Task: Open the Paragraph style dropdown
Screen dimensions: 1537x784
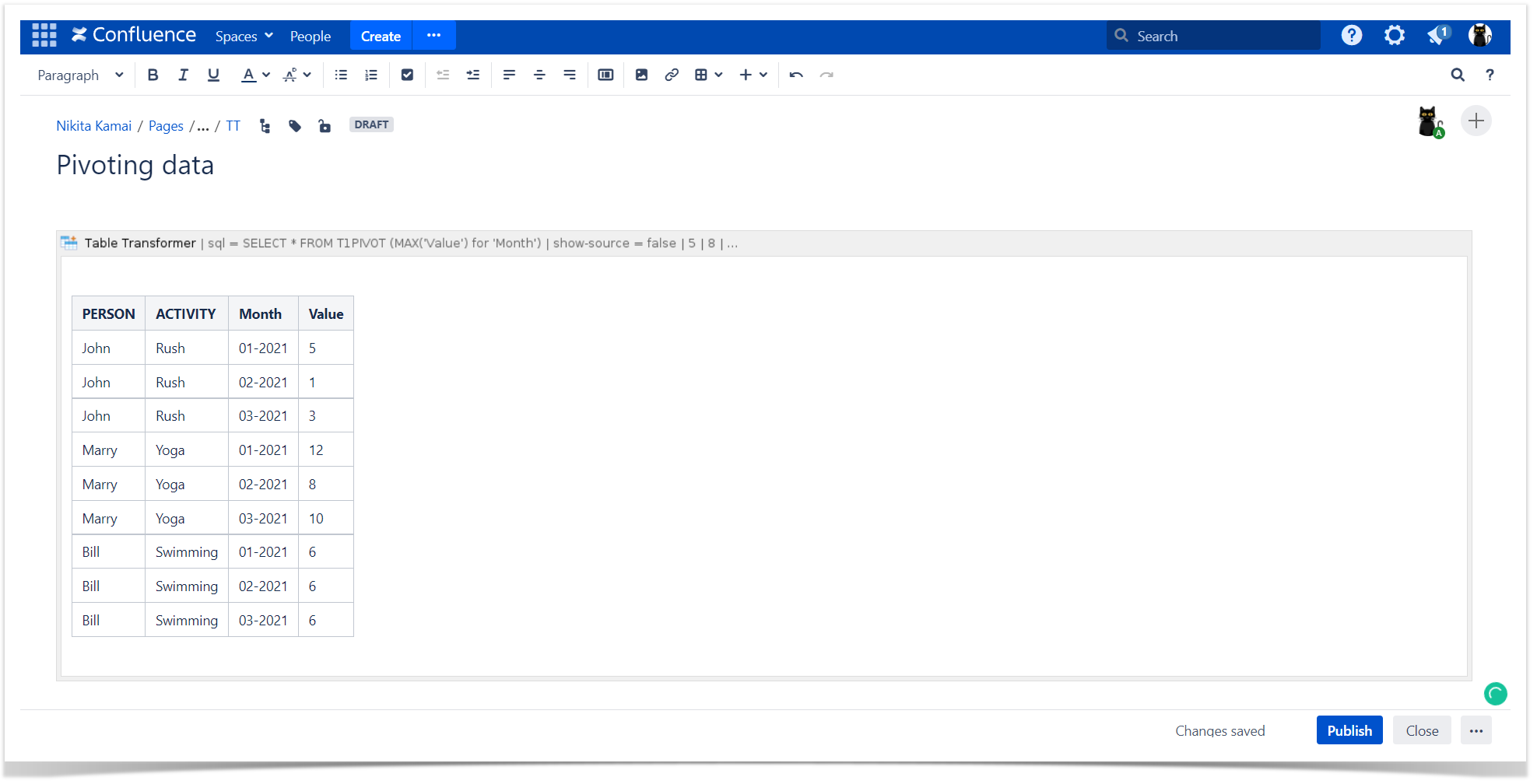Action: pyautogui.click(x=80, y=75)
